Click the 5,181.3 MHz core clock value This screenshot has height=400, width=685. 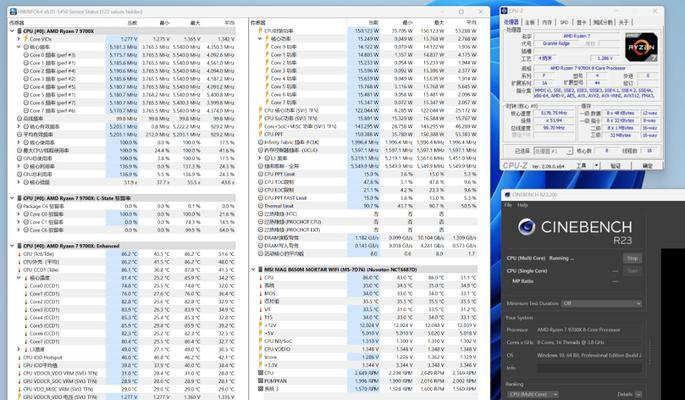click(x=123, y=47)
